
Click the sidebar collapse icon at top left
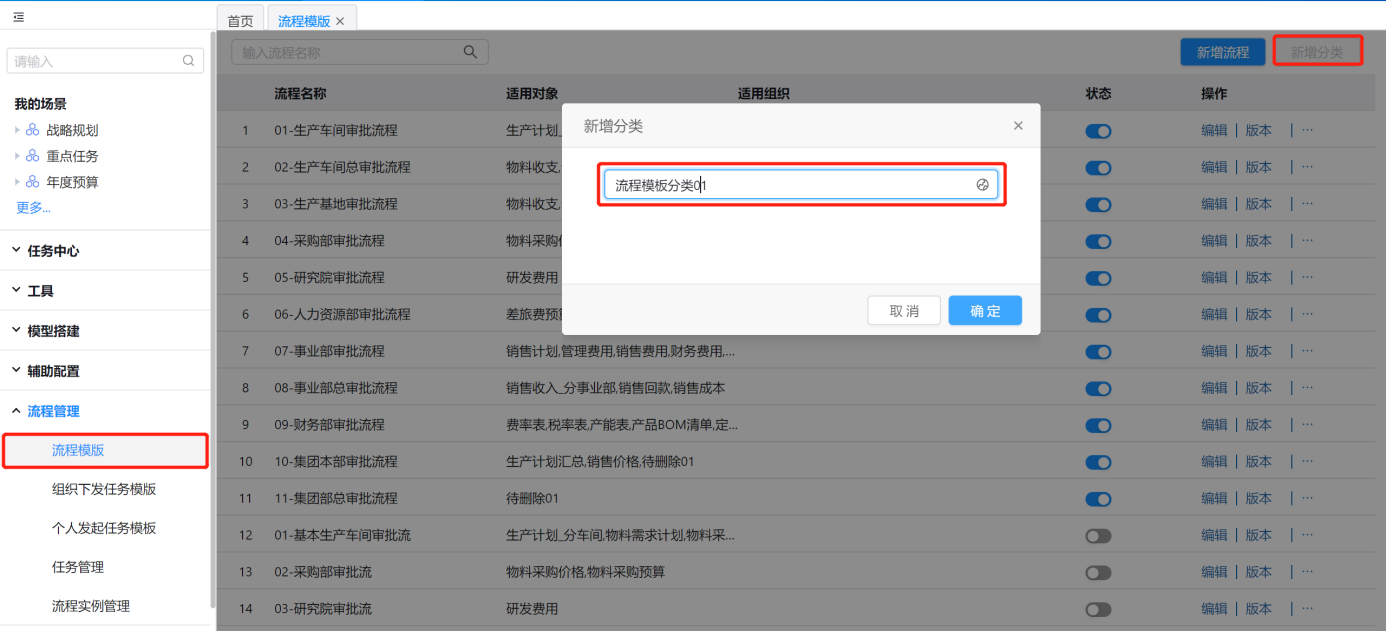pos(18,17)
